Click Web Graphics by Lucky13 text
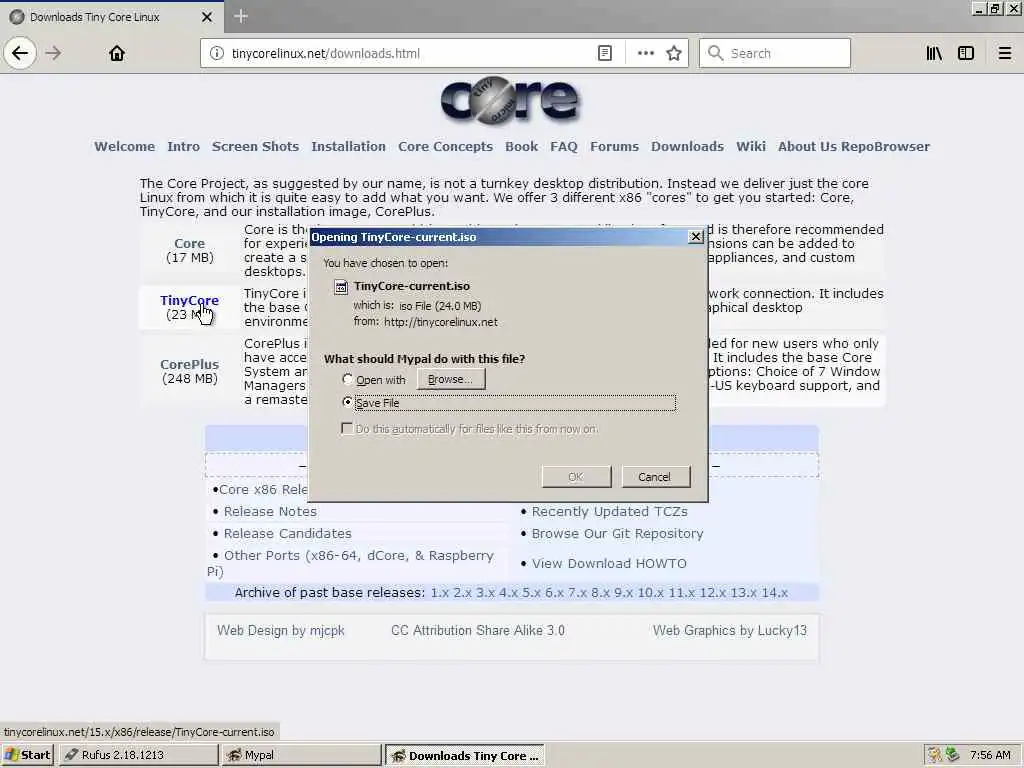 (x=729, y=630)
